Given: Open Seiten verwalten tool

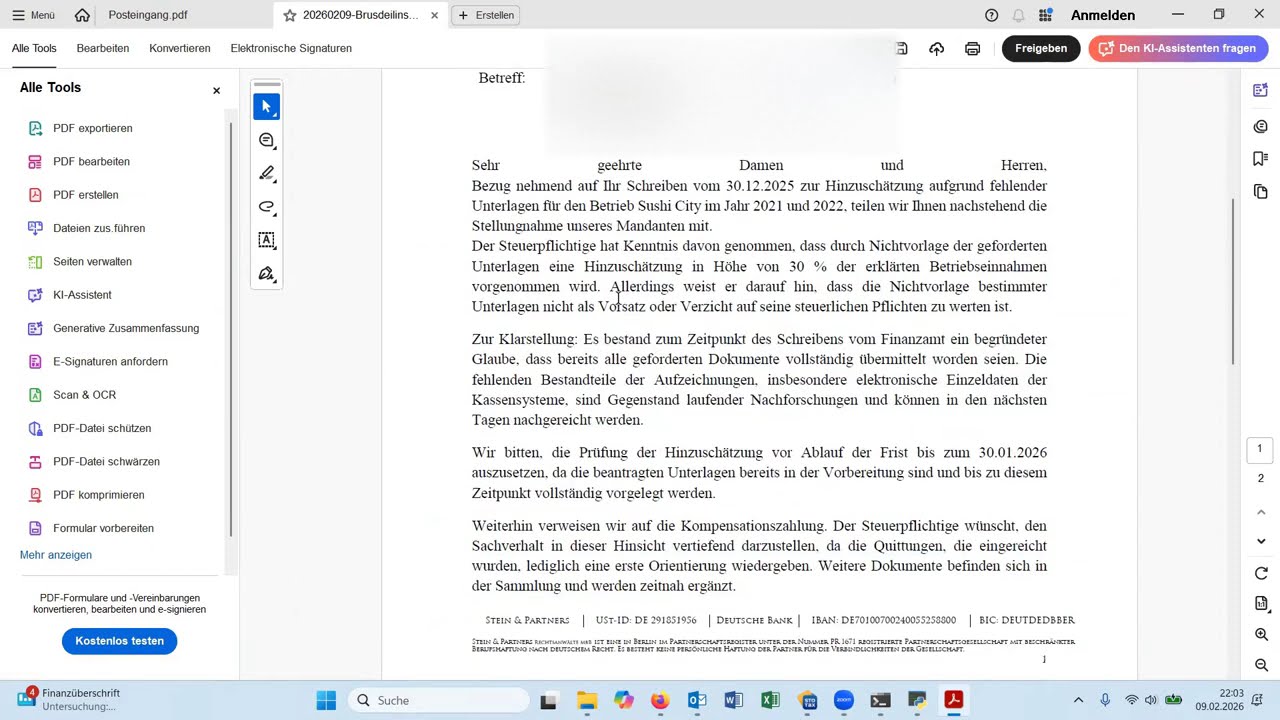Looking at the screenshot, I should pyautogui.click(x=92, y=261).
